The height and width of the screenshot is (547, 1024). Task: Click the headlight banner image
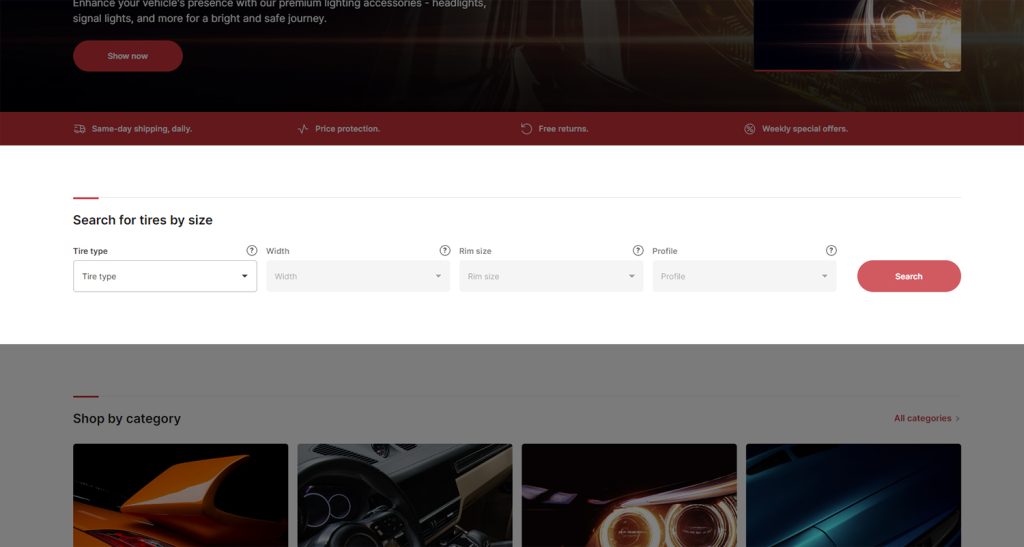[857, 35]
